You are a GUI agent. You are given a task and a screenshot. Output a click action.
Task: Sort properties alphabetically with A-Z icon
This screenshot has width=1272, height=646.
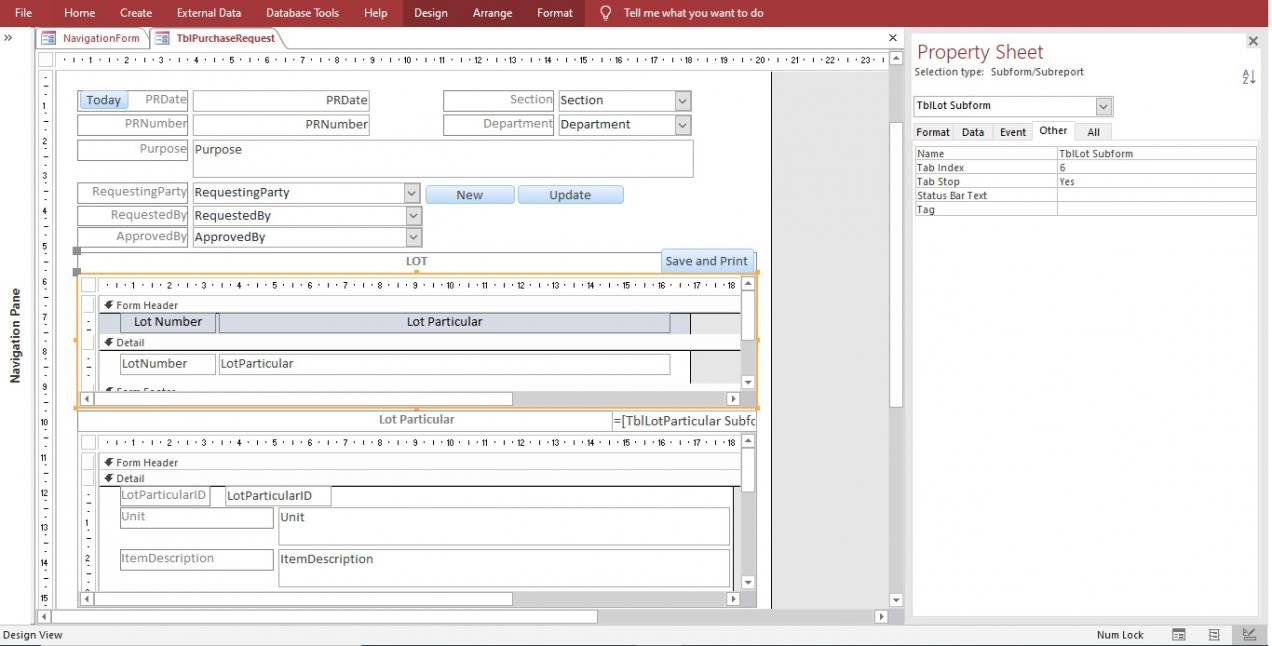1248,77
